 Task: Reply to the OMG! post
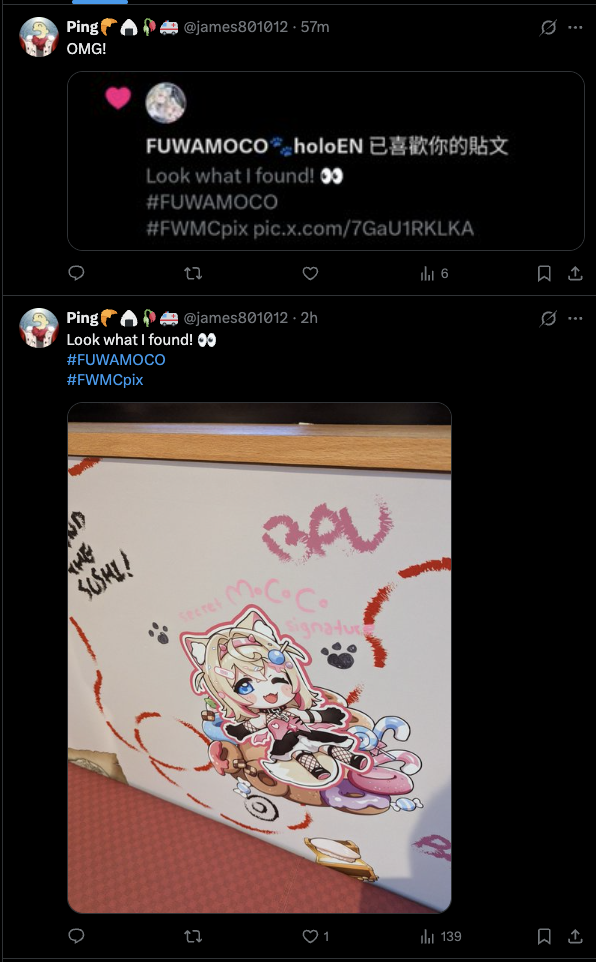coord(76,273)
